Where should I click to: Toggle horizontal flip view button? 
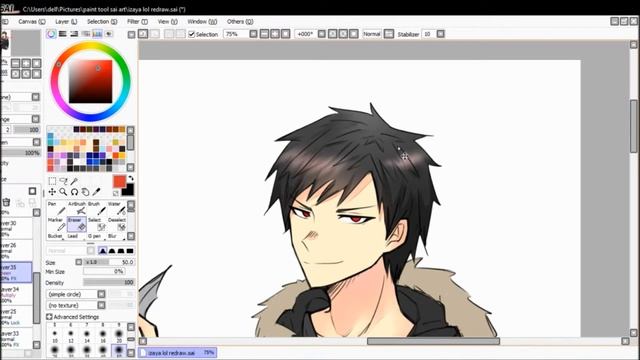click(x=389, y=34)
